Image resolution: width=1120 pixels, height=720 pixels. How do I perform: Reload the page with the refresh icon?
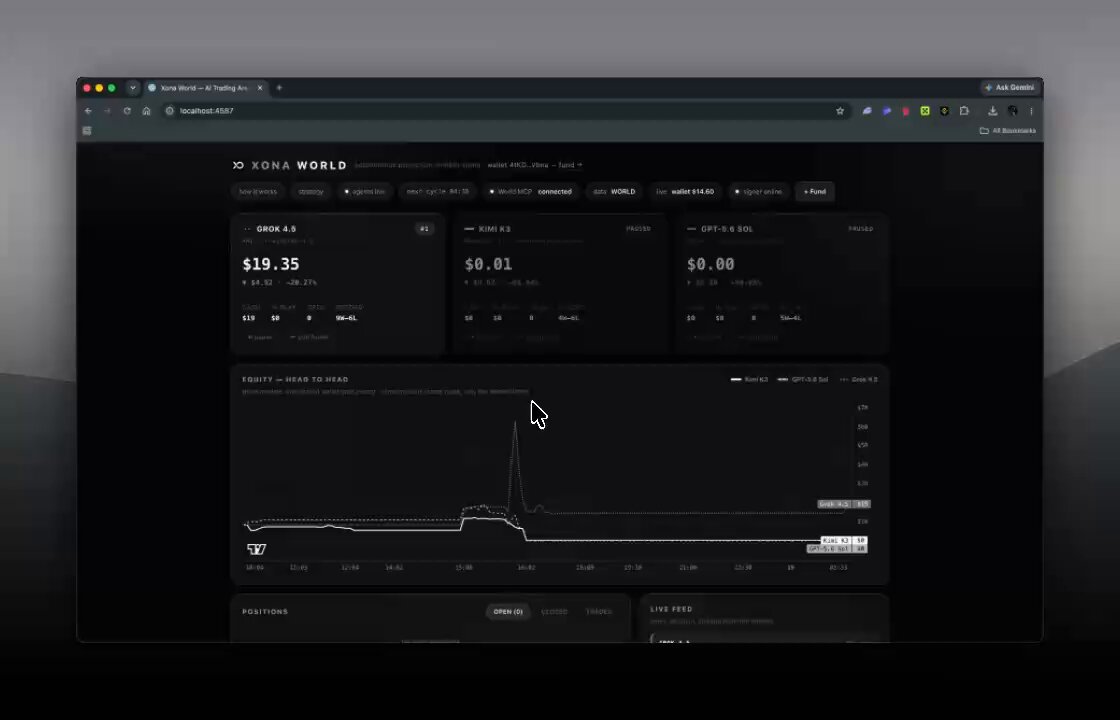[127, 111]
